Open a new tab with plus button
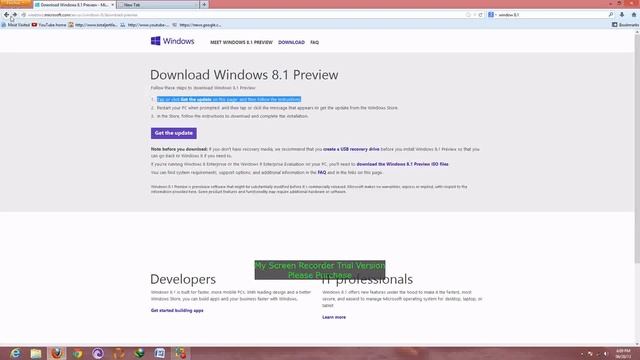 [x=204, y=4]
